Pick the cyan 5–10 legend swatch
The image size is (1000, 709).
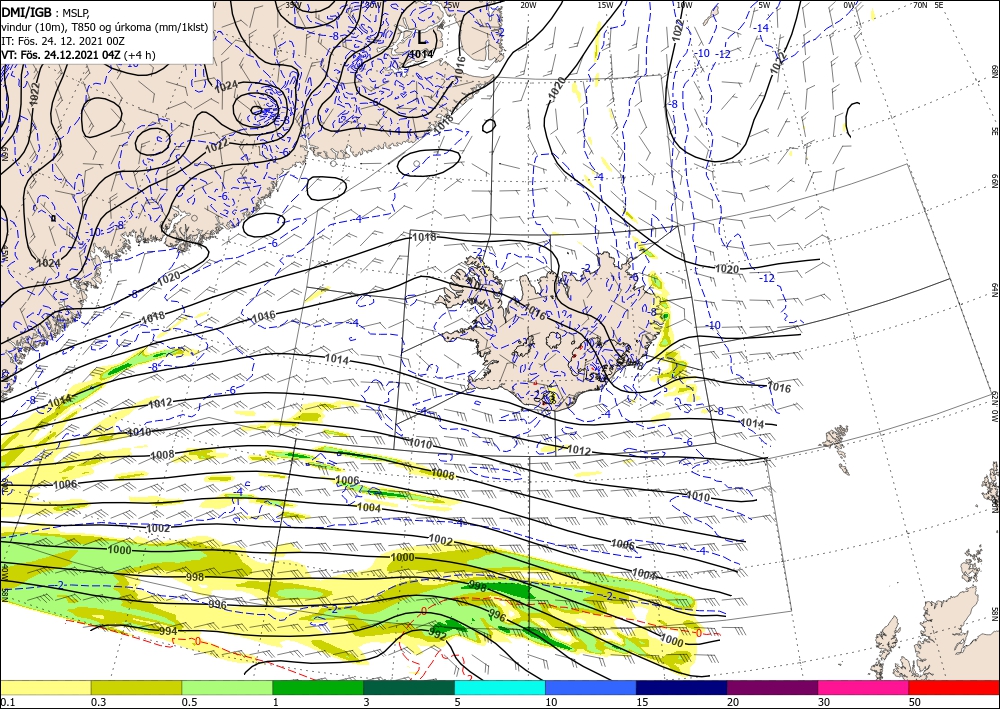[x=500, y=687]
